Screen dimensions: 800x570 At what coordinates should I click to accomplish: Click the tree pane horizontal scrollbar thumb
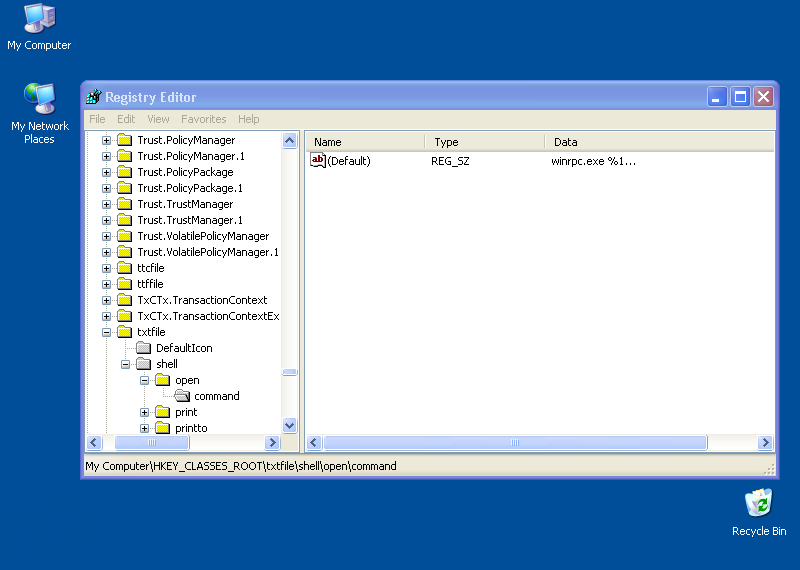coord(152,442)
